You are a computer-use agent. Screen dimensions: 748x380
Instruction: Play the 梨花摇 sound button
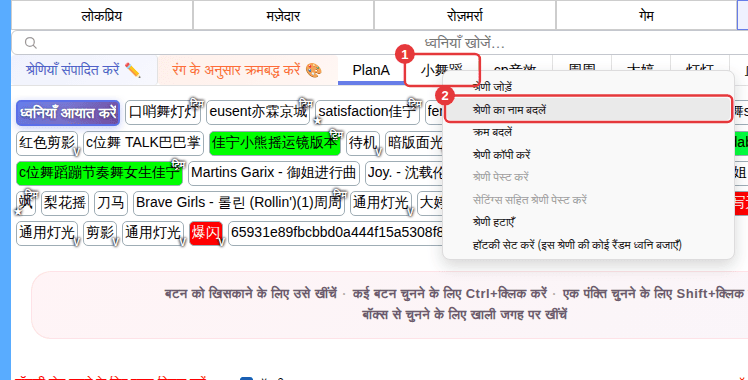(x=65, y=204)
